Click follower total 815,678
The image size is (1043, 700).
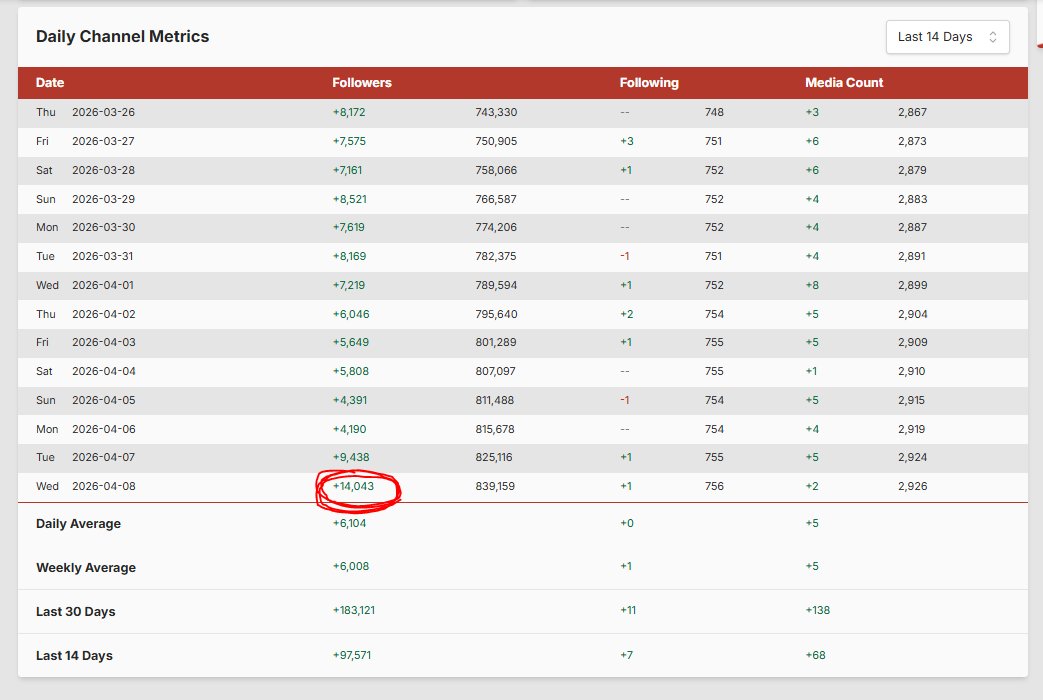click(x=495, y=429)
